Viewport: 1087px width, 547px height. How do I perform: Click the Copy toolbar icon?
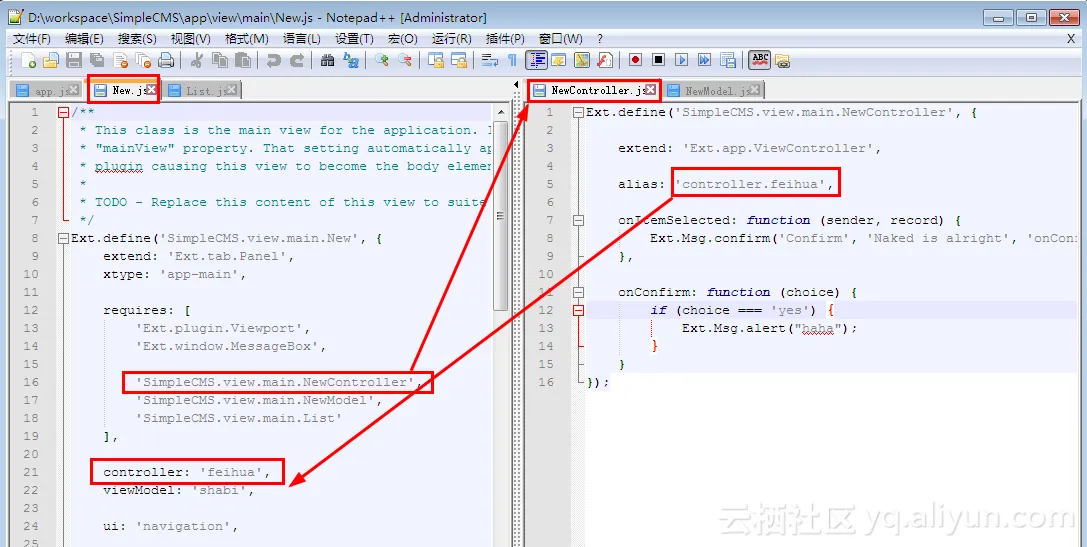point(220,61)
